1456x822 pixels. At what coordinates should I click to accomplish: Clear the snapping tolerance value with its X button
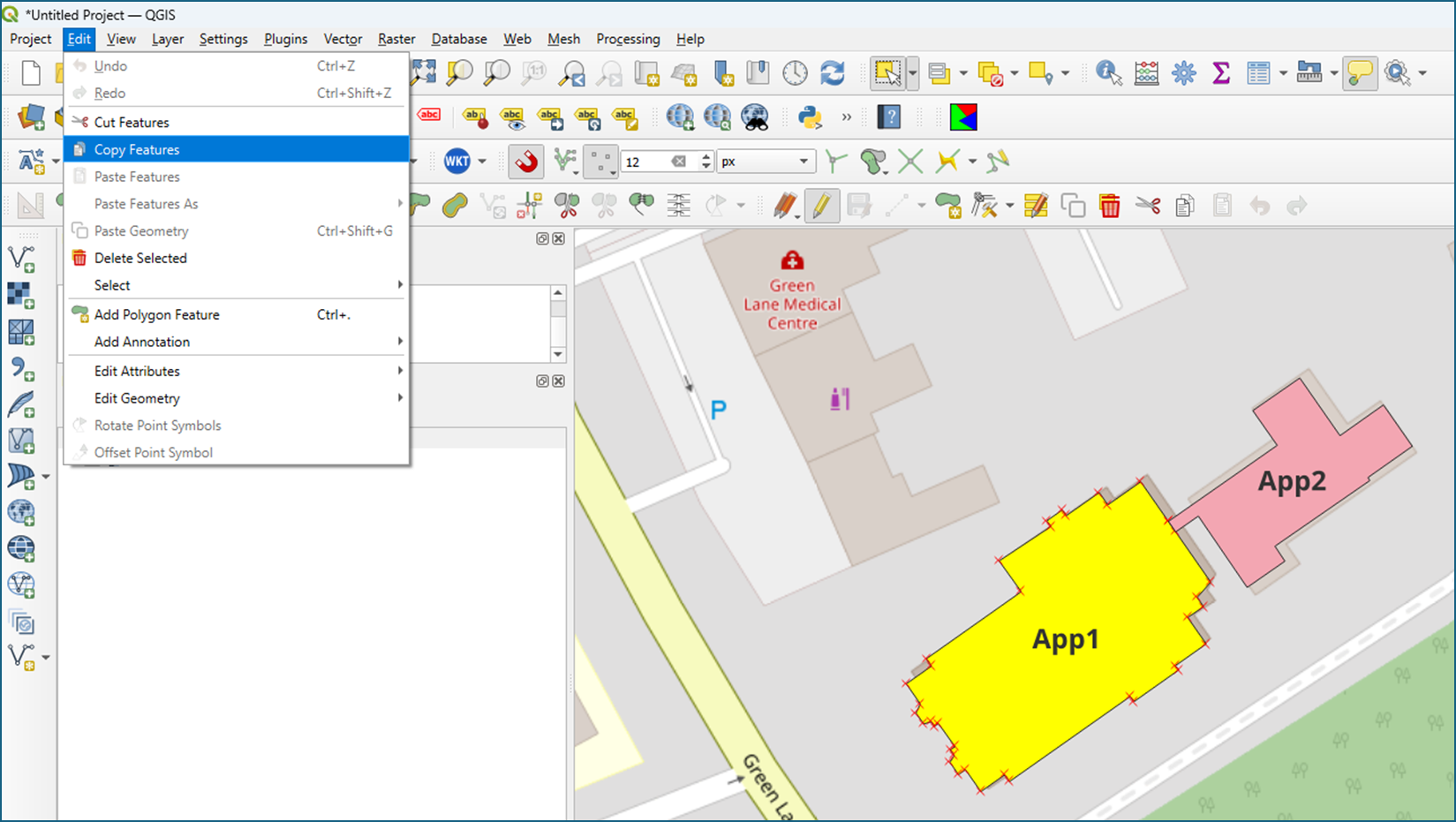pos(678,162)
